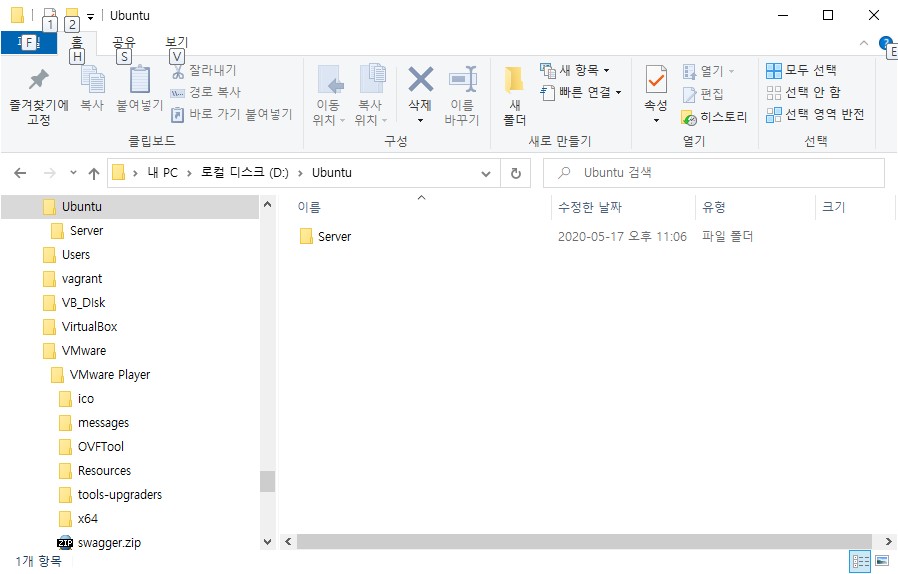898x574 pixels.
Task: Open the Properties (속성) checkmark icon
Action: tap(656, 80)
